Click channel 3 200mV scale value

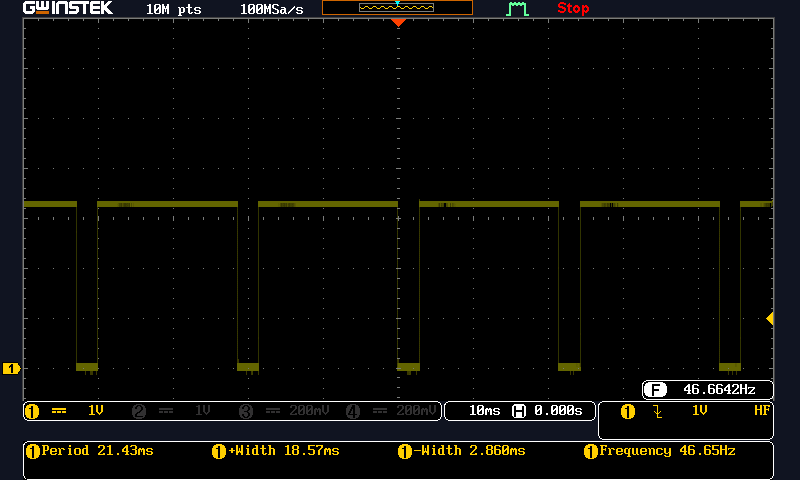click(309, 411)
